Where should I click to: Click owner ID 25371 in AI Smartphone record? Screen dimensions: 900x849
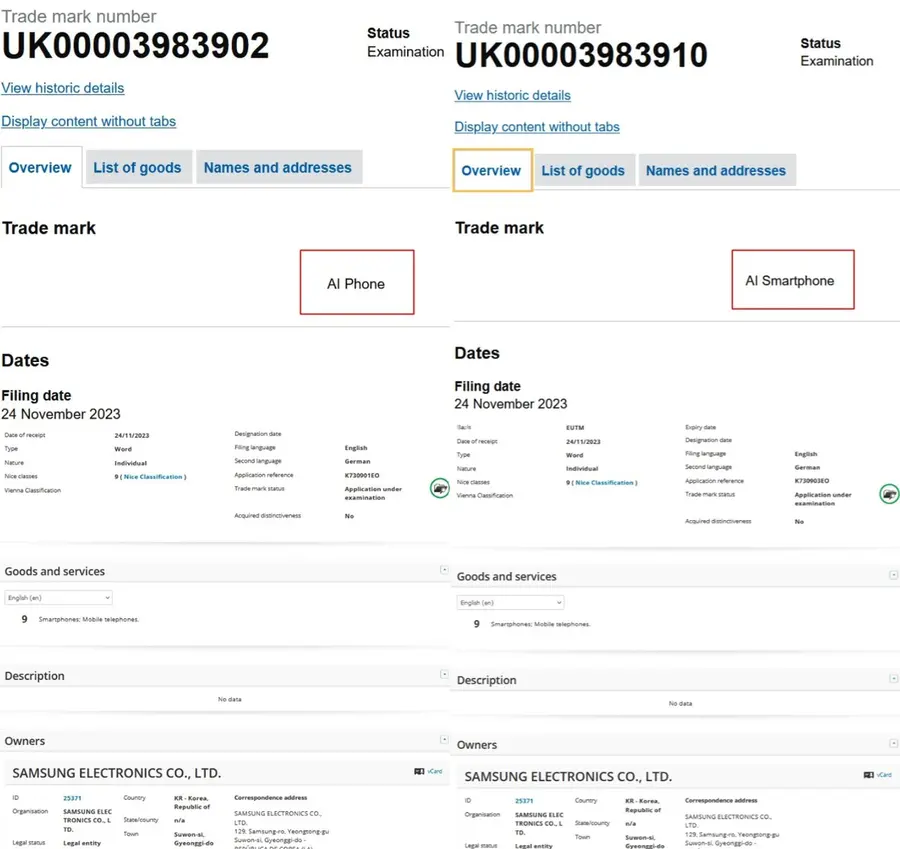coord(522,801)
